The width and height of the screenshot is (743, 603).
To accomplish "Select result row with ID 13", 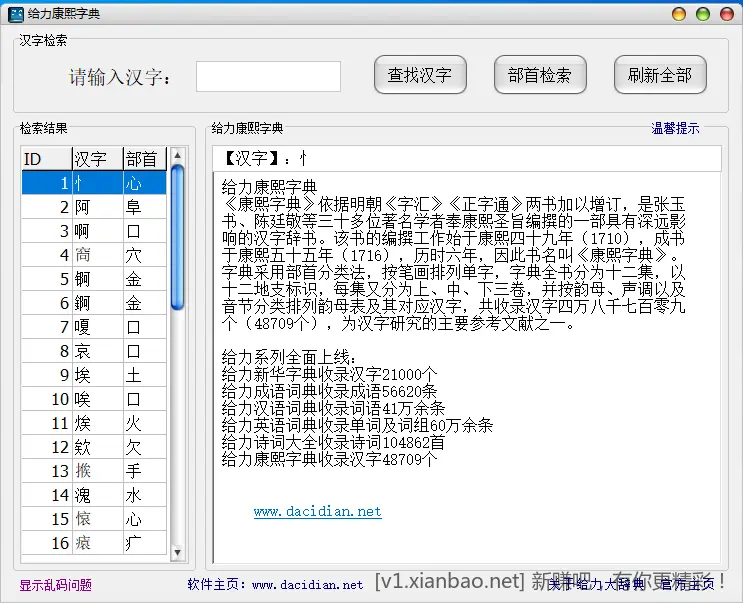I will click(94, 471).
